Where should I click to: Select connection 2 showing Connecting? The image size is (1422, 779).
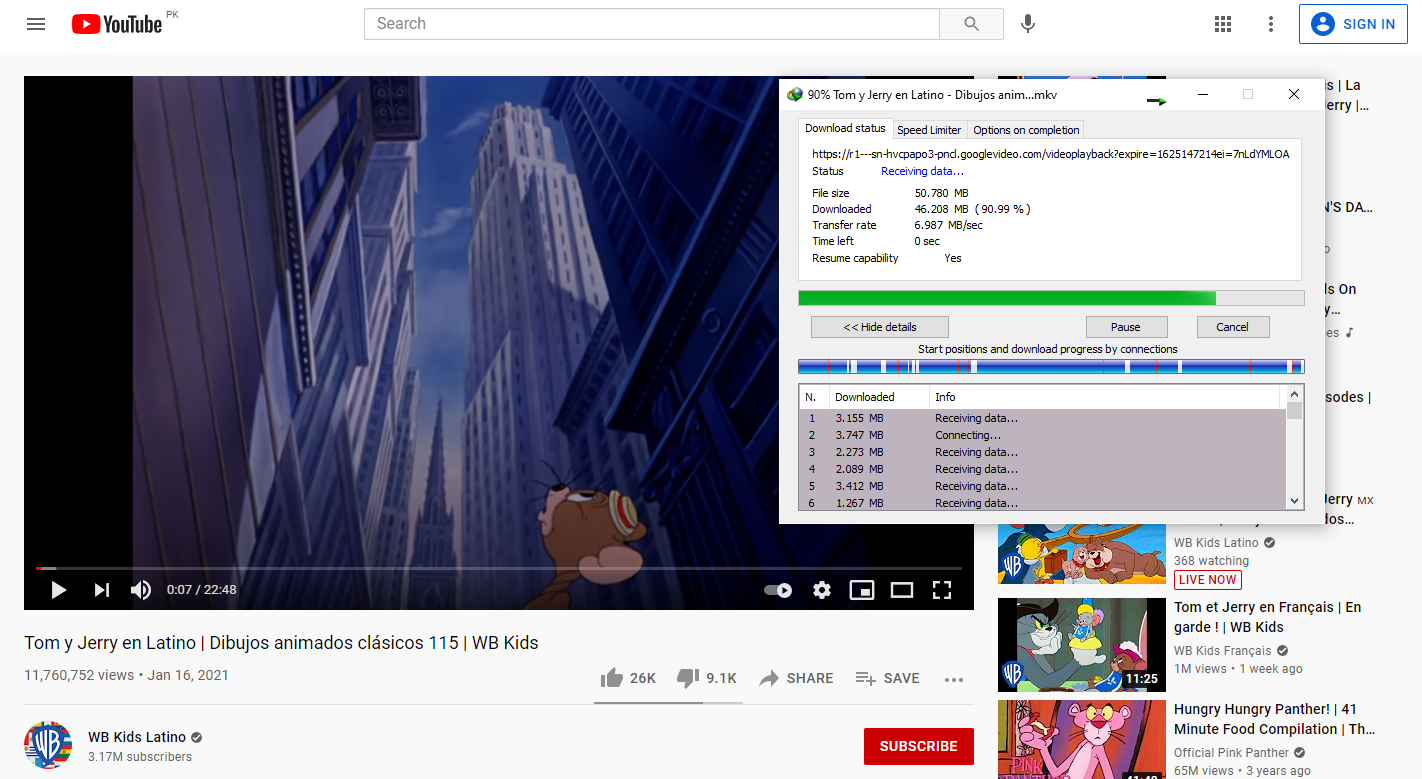click(x=1041, y=435)
